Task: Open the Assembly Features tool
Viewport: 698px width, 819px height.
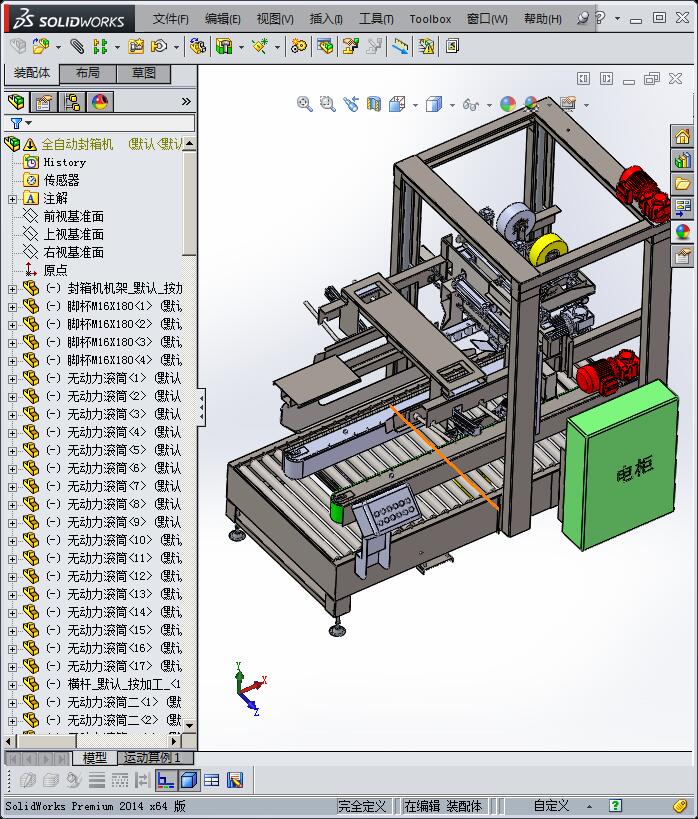Action: pos(224,46)
